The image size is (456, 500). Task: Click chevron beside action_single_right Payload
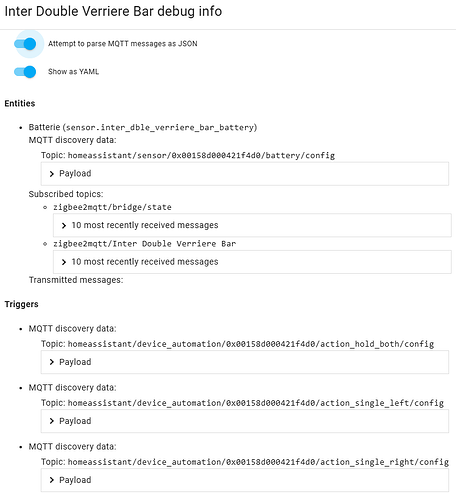51,480
